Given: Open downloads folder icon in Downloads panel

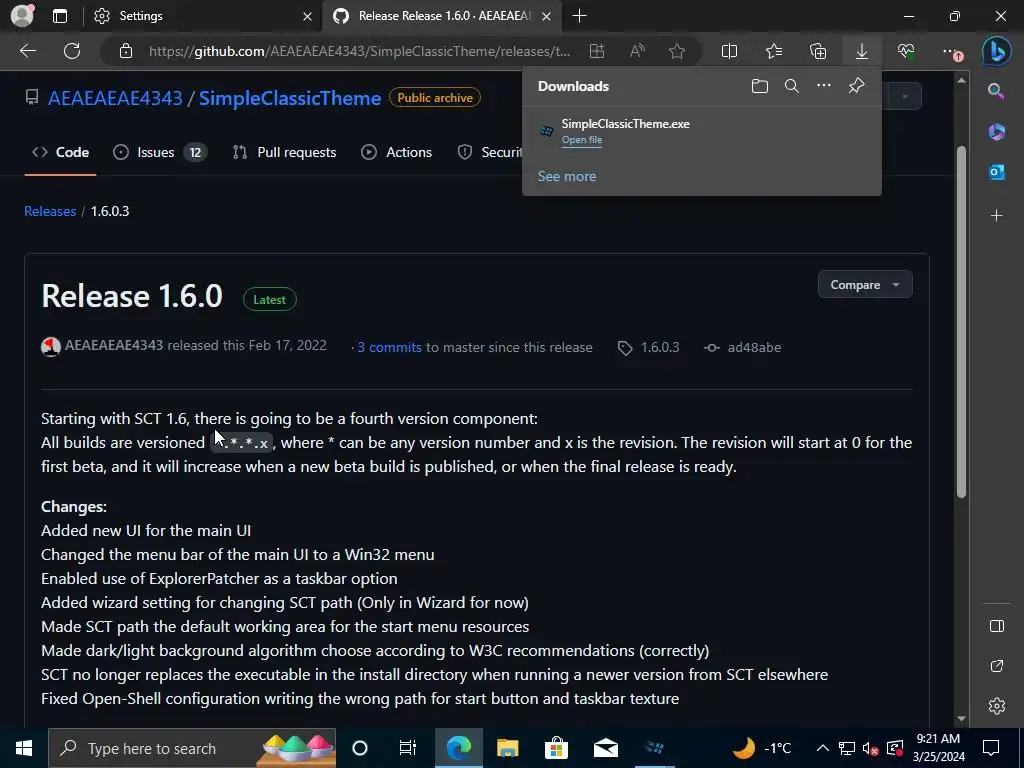Looking at the screenshot, I should point(760,86).
